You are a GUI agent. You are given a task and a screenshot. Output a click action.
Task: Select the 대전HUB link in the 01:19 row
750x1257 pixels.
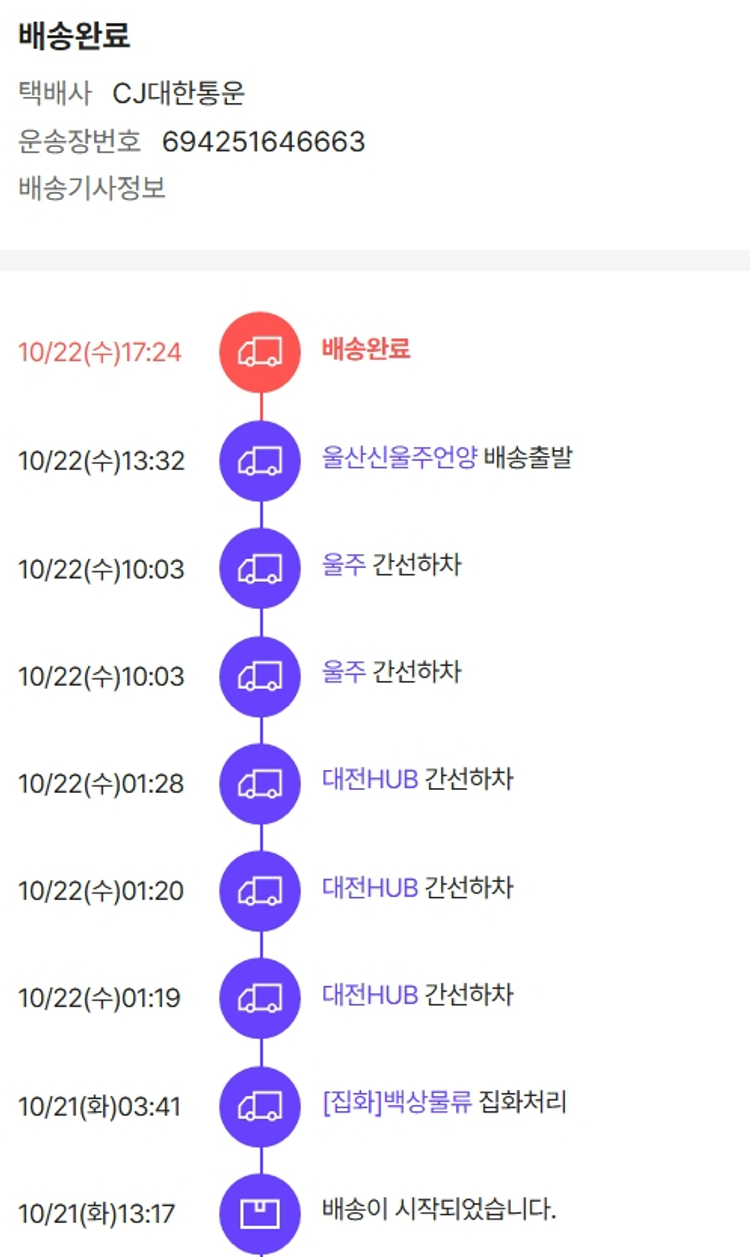click(370, 994)
